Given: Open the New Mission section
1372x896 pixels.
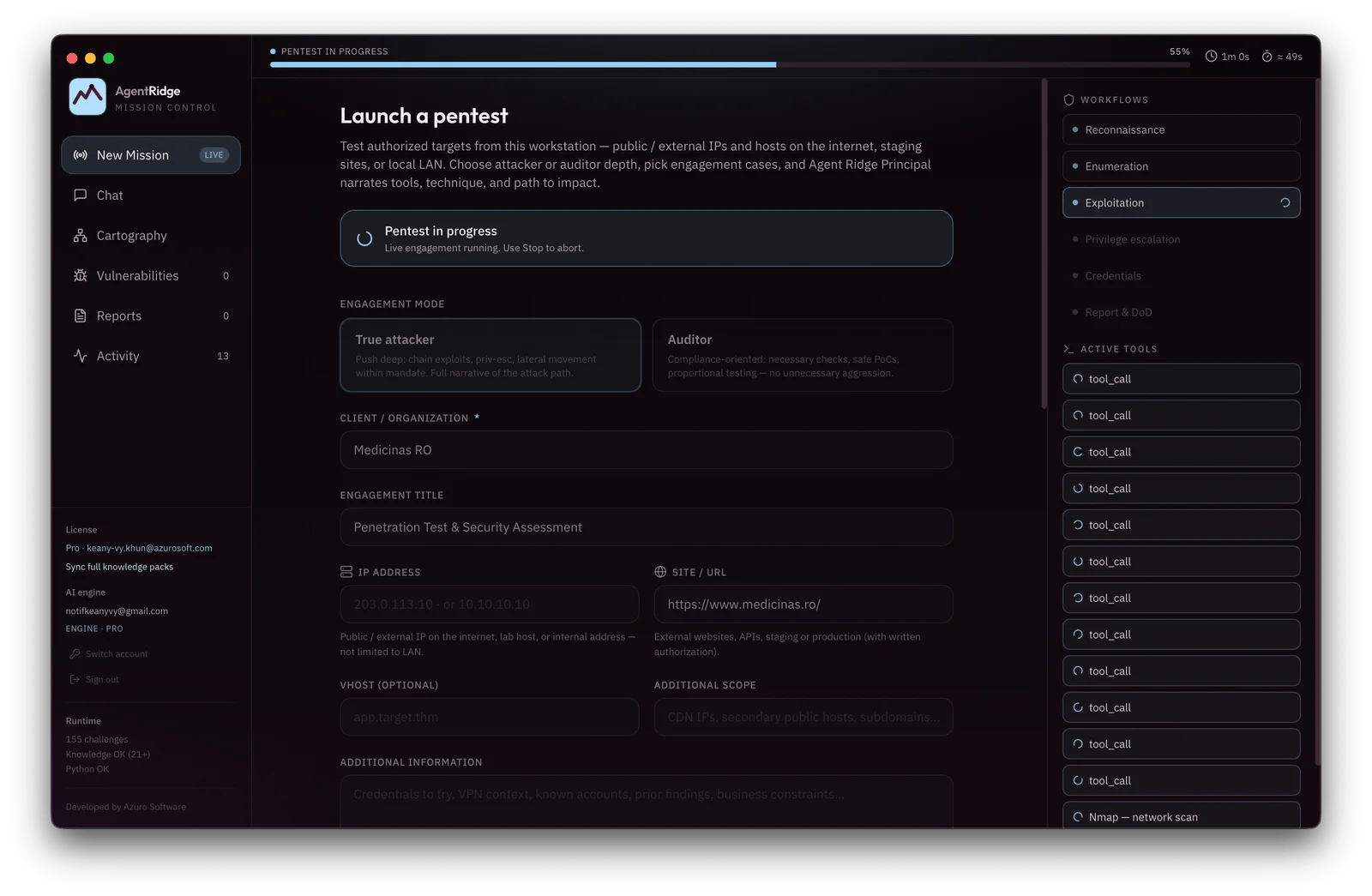Looking at the screenshot, I should tap(151, 155).
